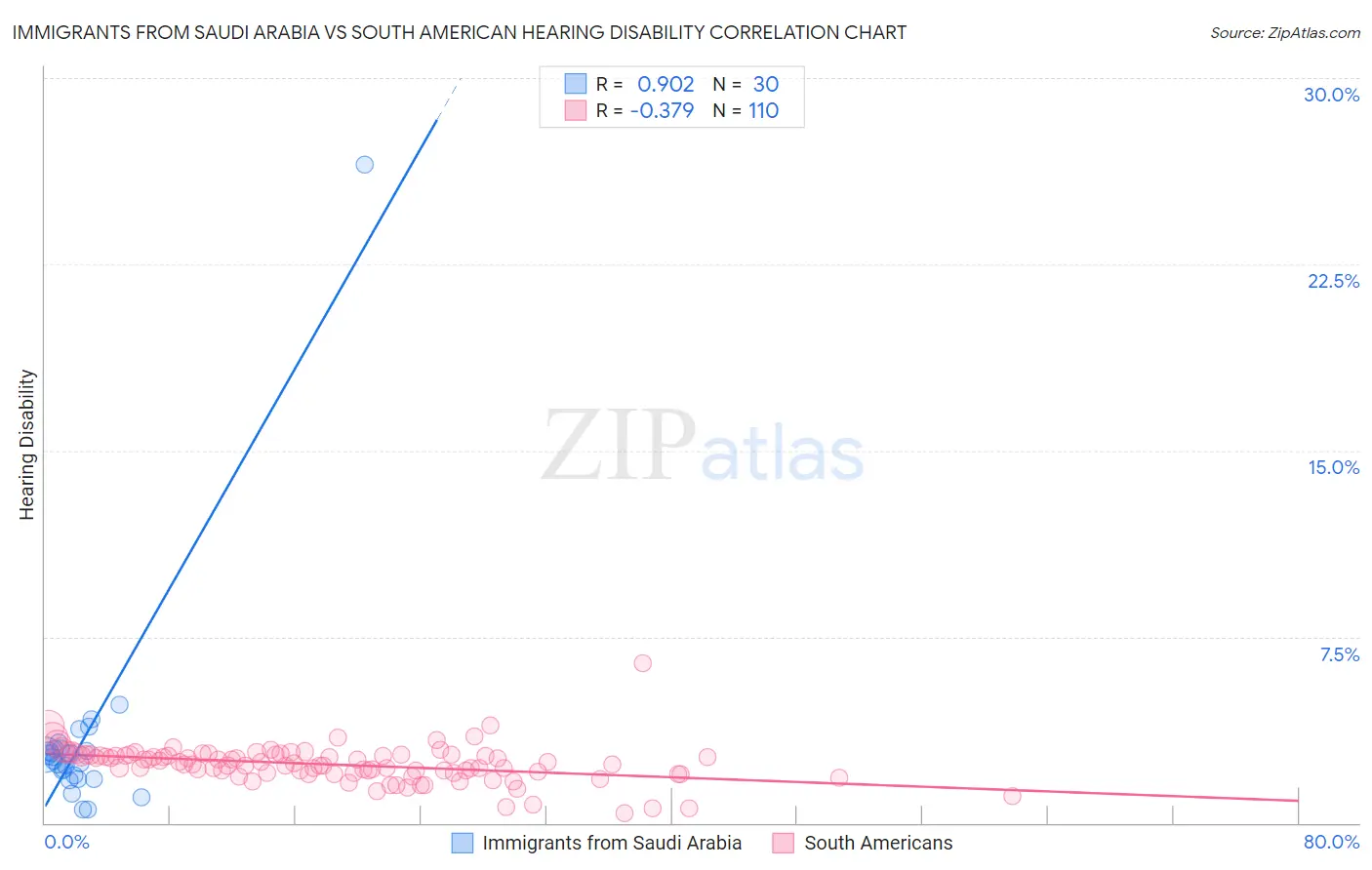Select the Immigrants from Saudi Arabia legend label
1372x870 pixels.
pyautogui.click(x=612, y=843)
